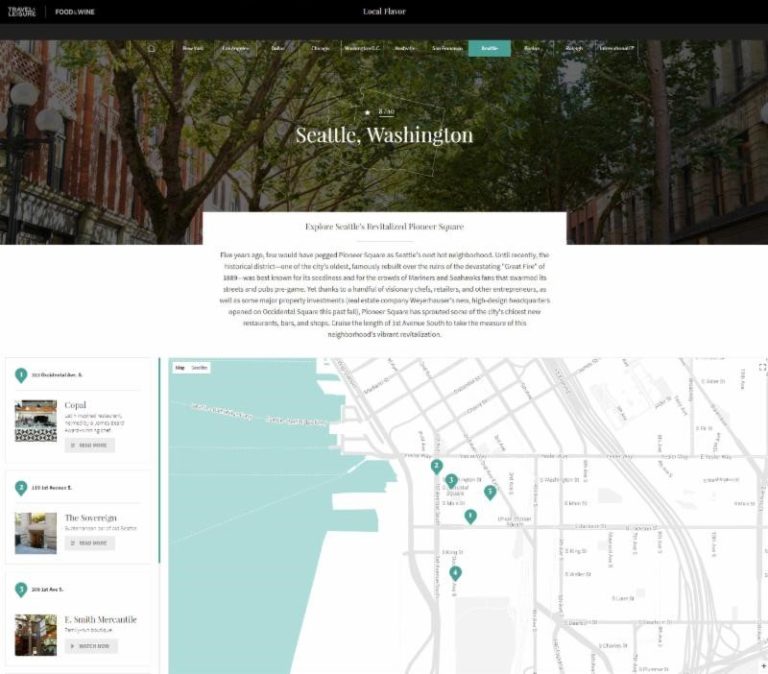The width and height of the screenshot is (768, 674).
Task: Click Watch Now for E. Smith Mercantile
Action: pyautogui.click(x=91, y=646)
